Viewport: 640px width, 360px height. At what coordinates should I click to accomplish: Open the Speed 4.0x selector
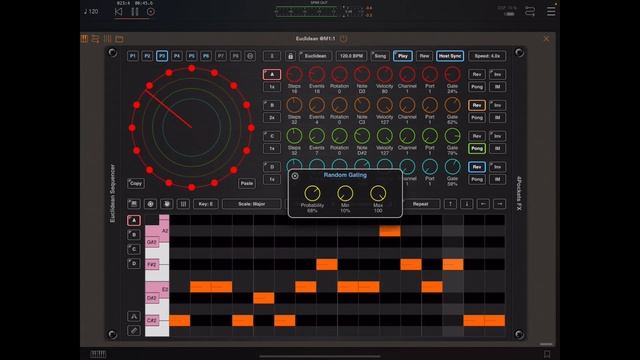[x=487, y=56]
